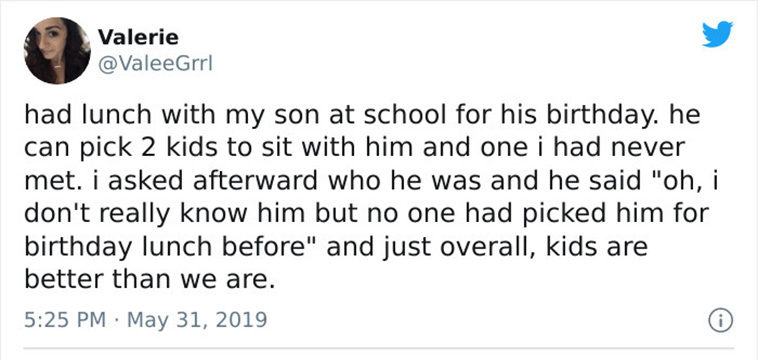The image size is (758, 360).
Task: Click tweet line starting "can pick 2 kids"
Action: click(355, 150)
